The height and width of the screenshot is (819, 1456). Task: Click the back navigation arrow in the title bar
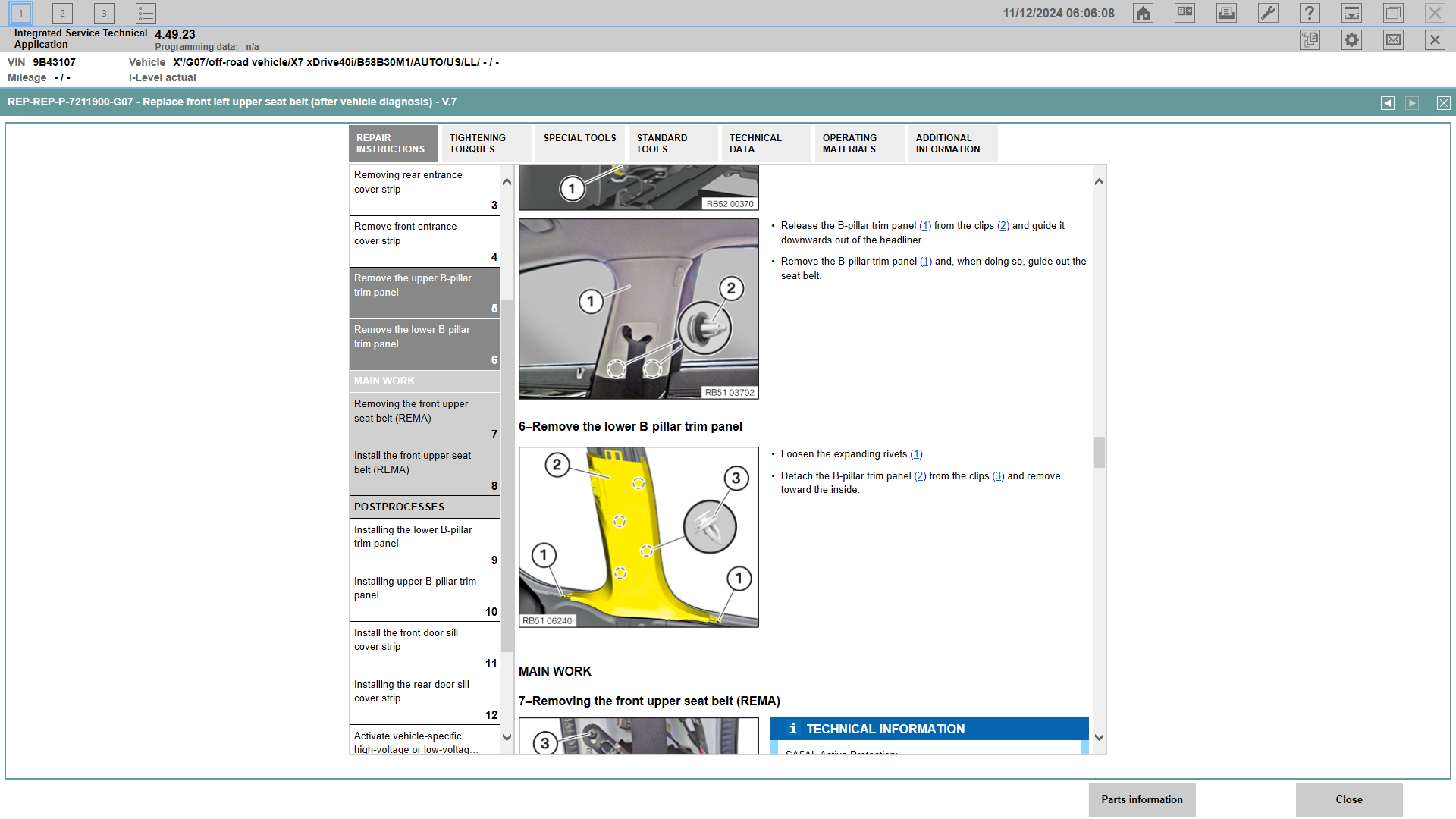[1388, 102]
